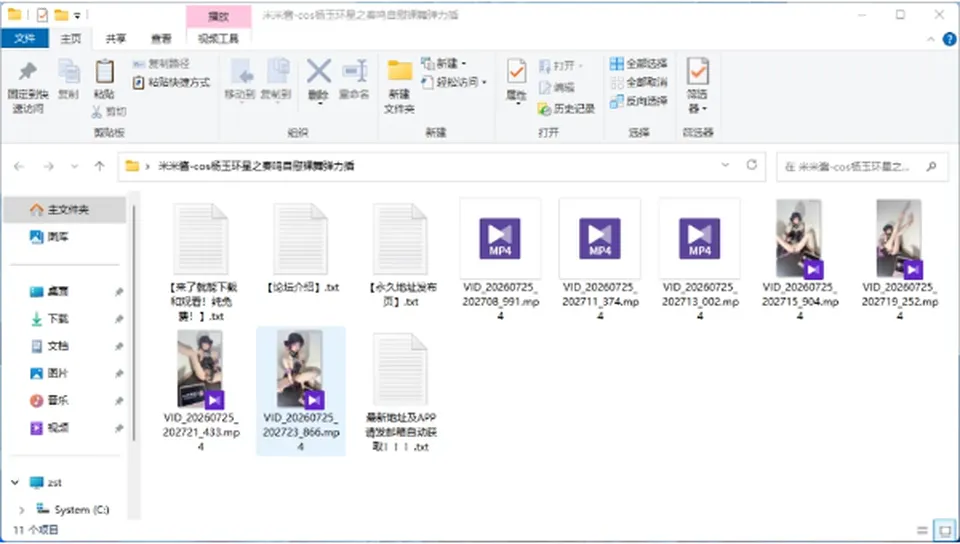Open the 筛选器 dropdown

[x=697, y=86]
